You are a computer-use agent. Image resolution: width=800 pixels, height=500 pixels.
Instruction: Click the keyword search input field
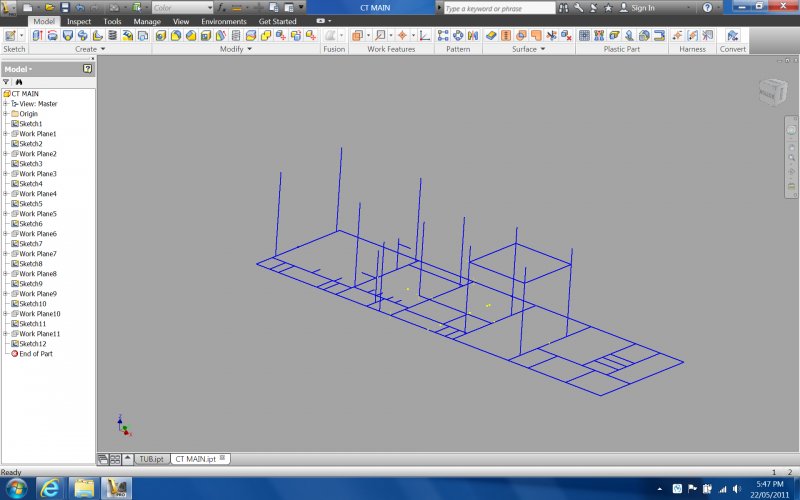point(497,7)
